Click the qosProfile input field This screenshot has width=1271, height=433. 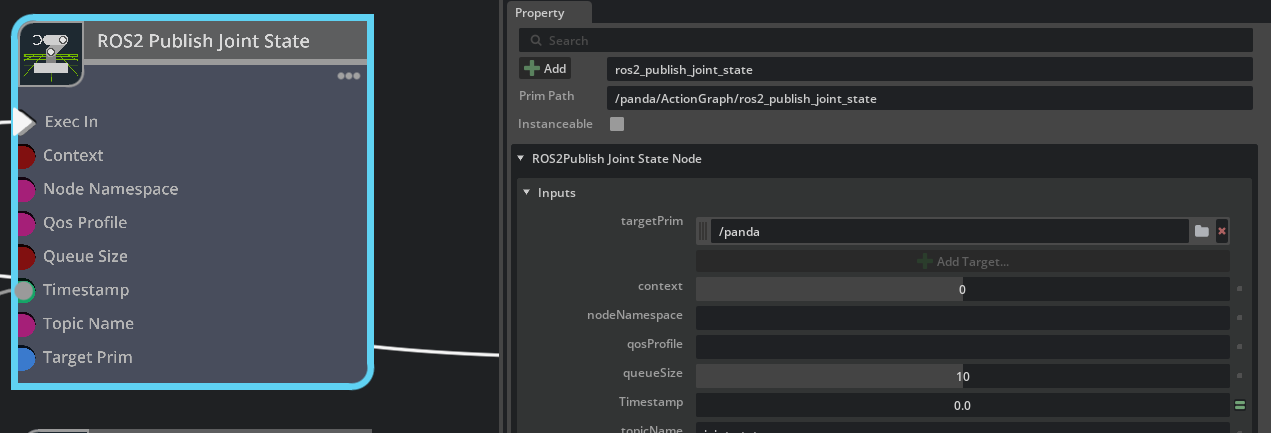[963, 347]
